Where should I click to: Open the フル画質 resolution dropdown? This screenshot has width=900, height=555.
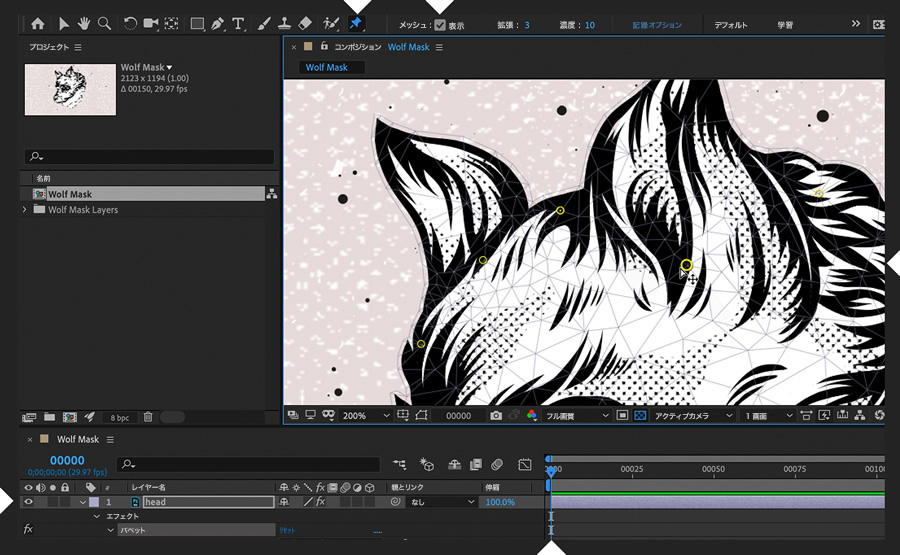click(x=576, y=415)
